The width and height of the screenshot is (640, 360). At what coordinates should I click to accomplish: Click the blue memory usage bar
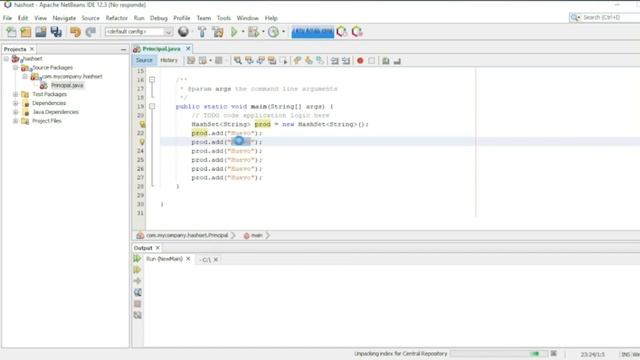point(313,31)
